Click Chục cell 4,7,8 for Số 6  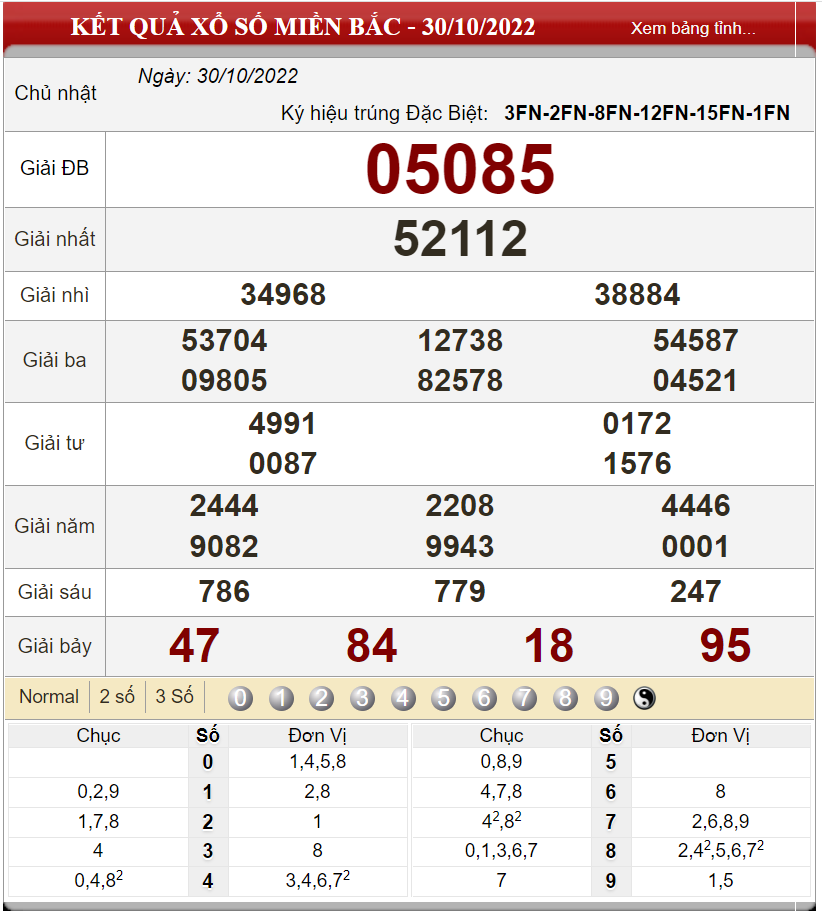(501, 791)
